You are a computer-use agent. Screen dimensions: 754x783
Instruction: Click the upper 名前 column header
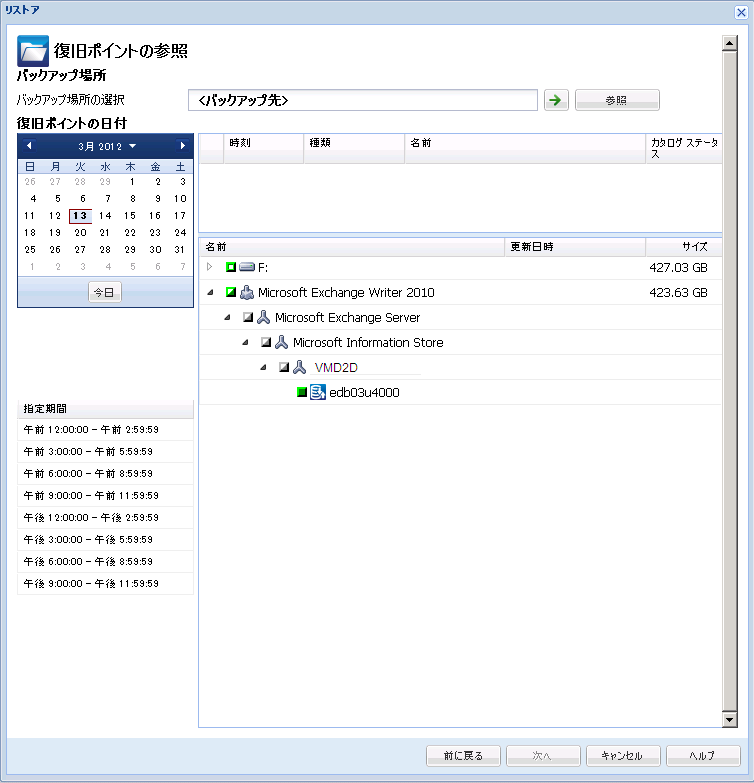pos(525,148)
